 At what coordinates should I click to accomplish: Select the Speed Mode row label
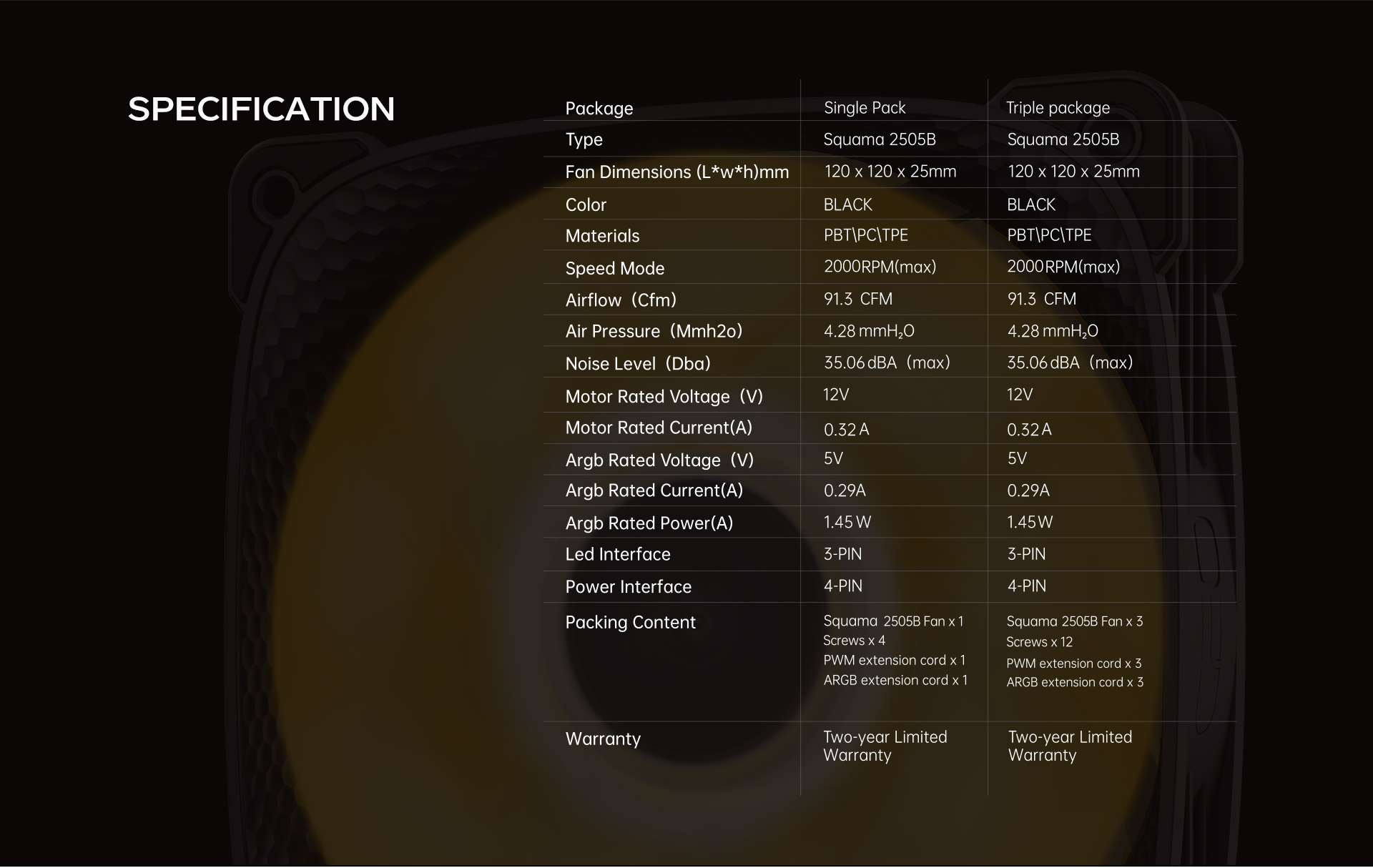click(614, 269)
